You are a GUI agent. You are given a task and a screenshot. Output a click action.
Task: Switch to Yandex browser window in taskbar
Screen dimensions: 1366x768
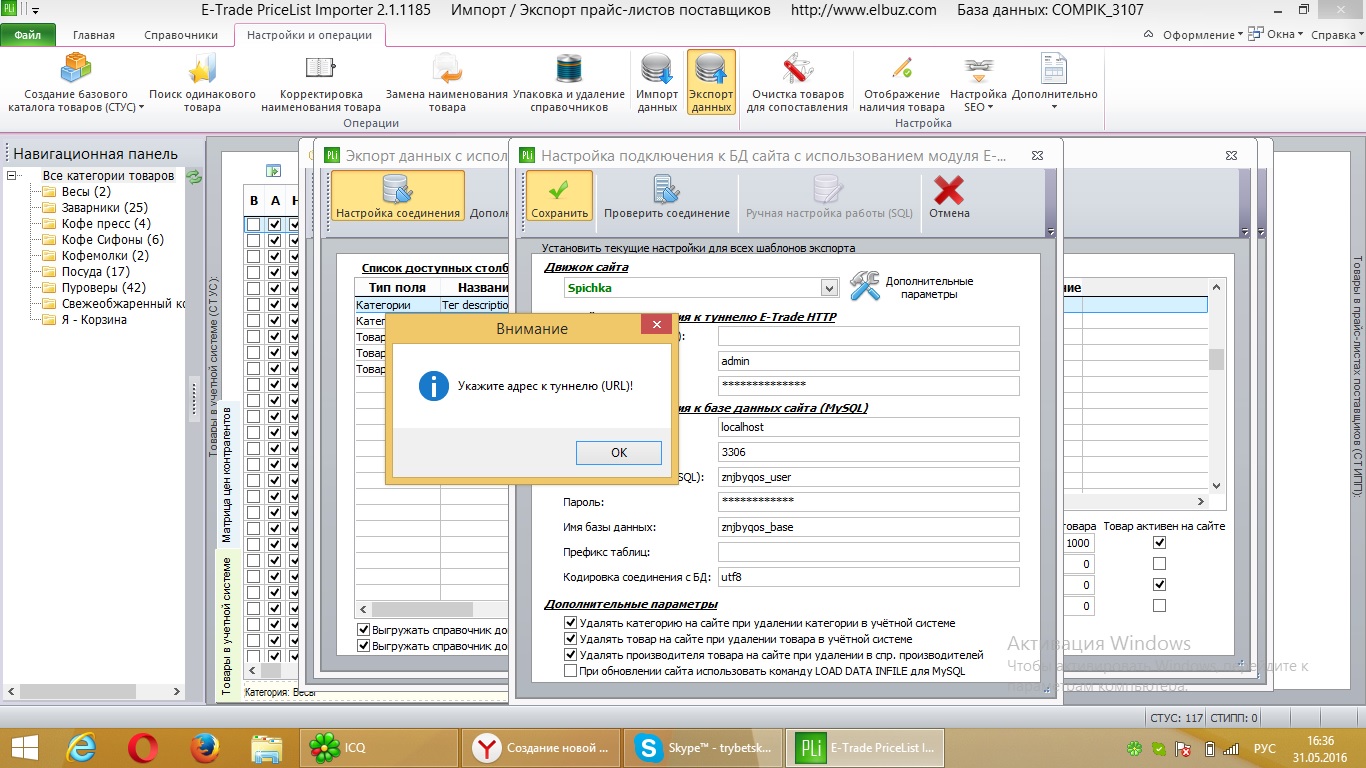coord(541,747)
